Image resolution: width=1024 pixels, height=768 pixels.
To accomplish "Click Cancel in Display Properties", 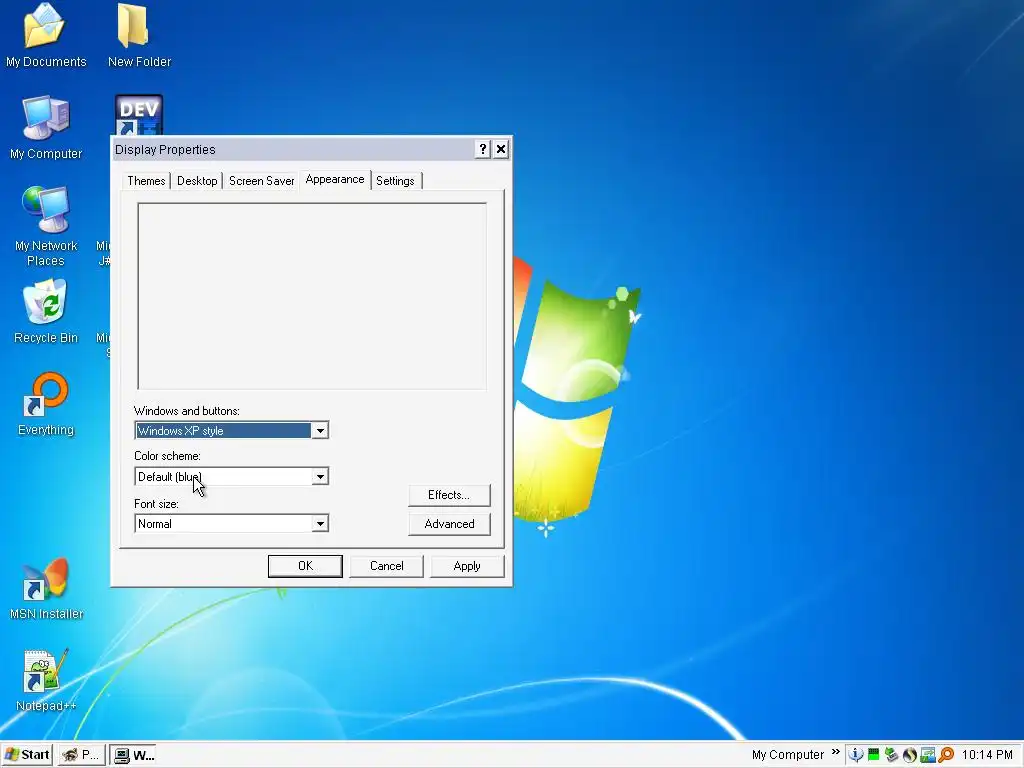I will 387,566.
